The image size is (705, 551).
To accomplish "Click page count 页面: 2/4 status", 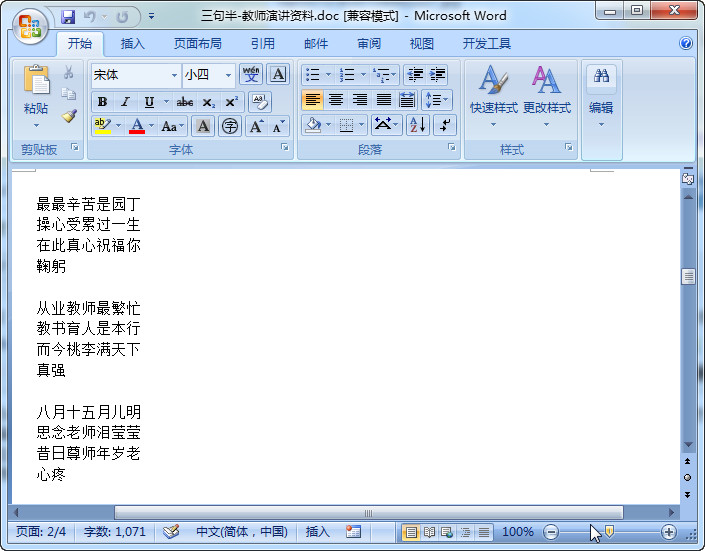I will pyautogui.click(x=41, y=532).
